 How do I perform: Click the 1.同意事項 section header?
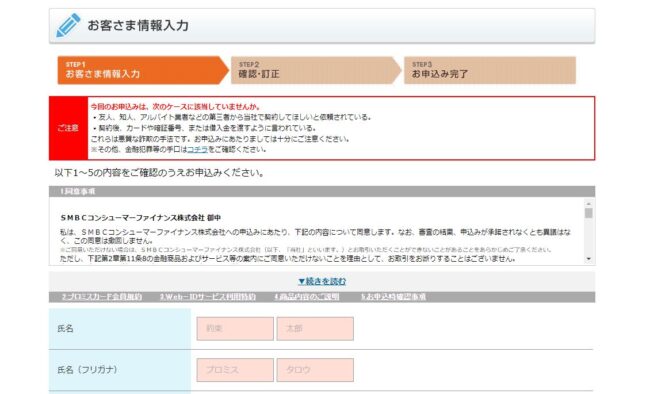[322, 192]
